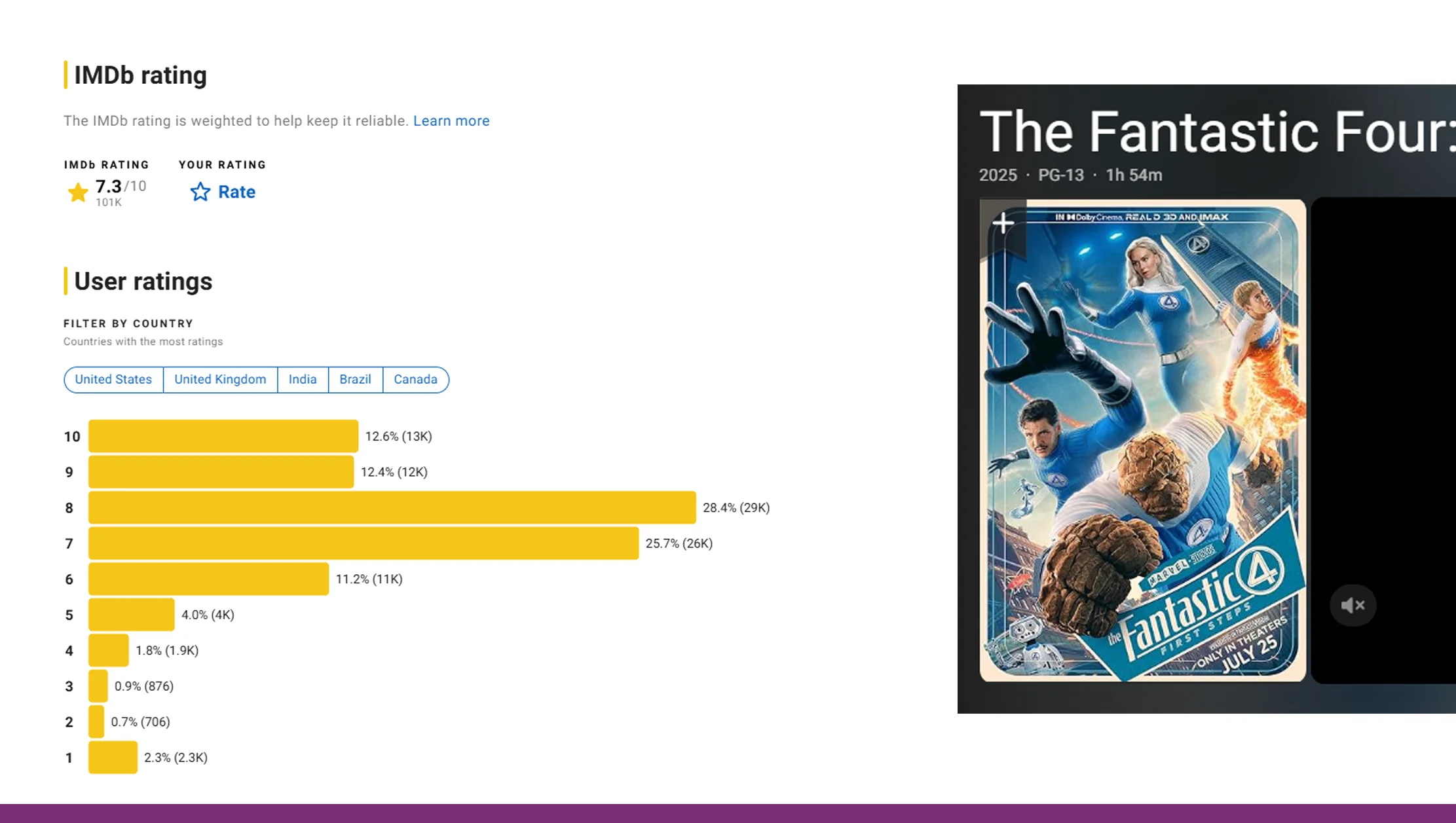
Task: Select the blue Rate star icon
Action: (200, 192)
